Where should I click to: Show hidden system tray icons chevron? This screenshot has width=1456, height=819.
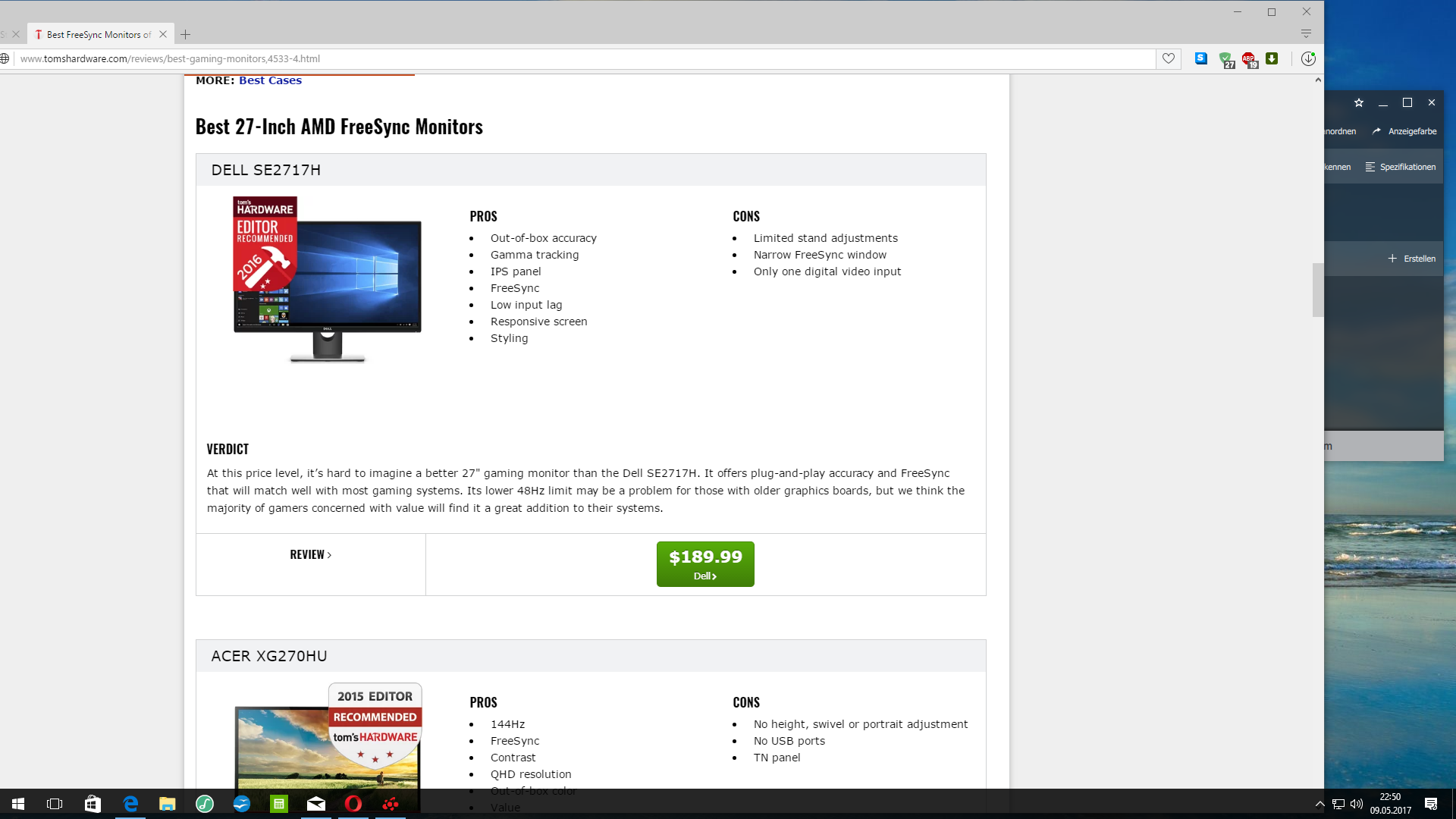click(x=1319, y=804)
